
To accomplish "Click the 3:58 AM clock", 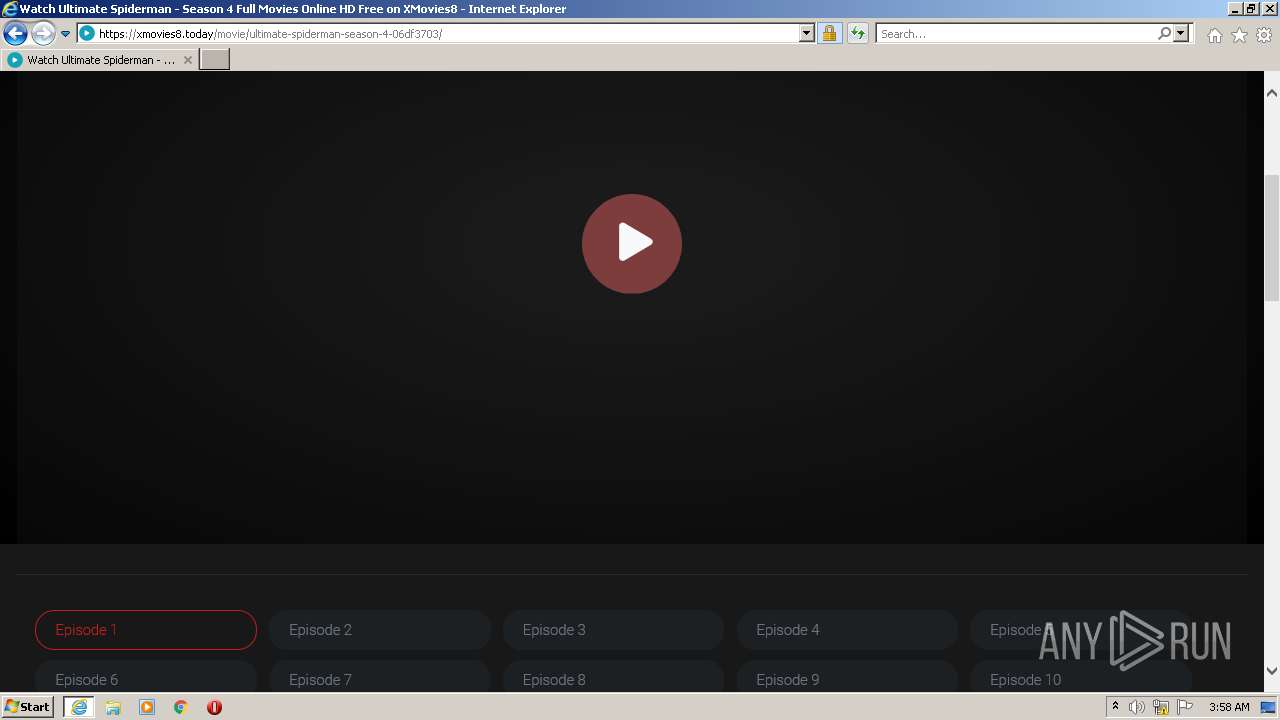I will (x=1229, y=707).
